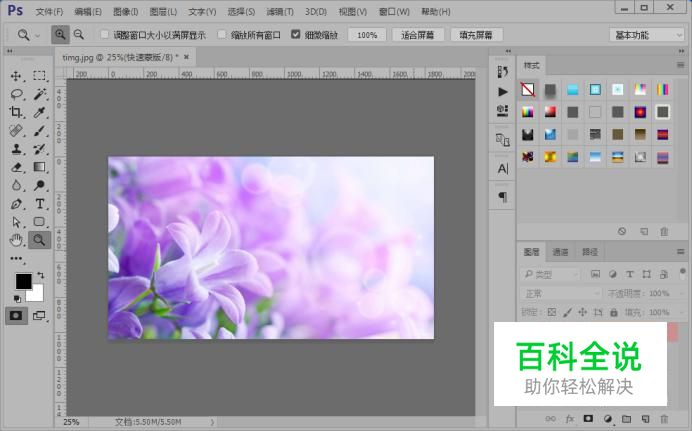Click the zoom out magnifier in options bar
The image size is (692, 431).
pyautogui.click(x=79, y=34)
